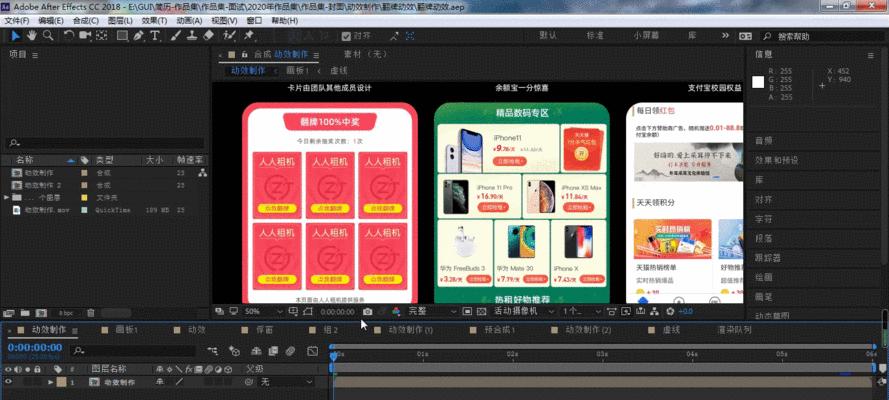Toggle the motion blur enable switch in timeline

[291, 351]
